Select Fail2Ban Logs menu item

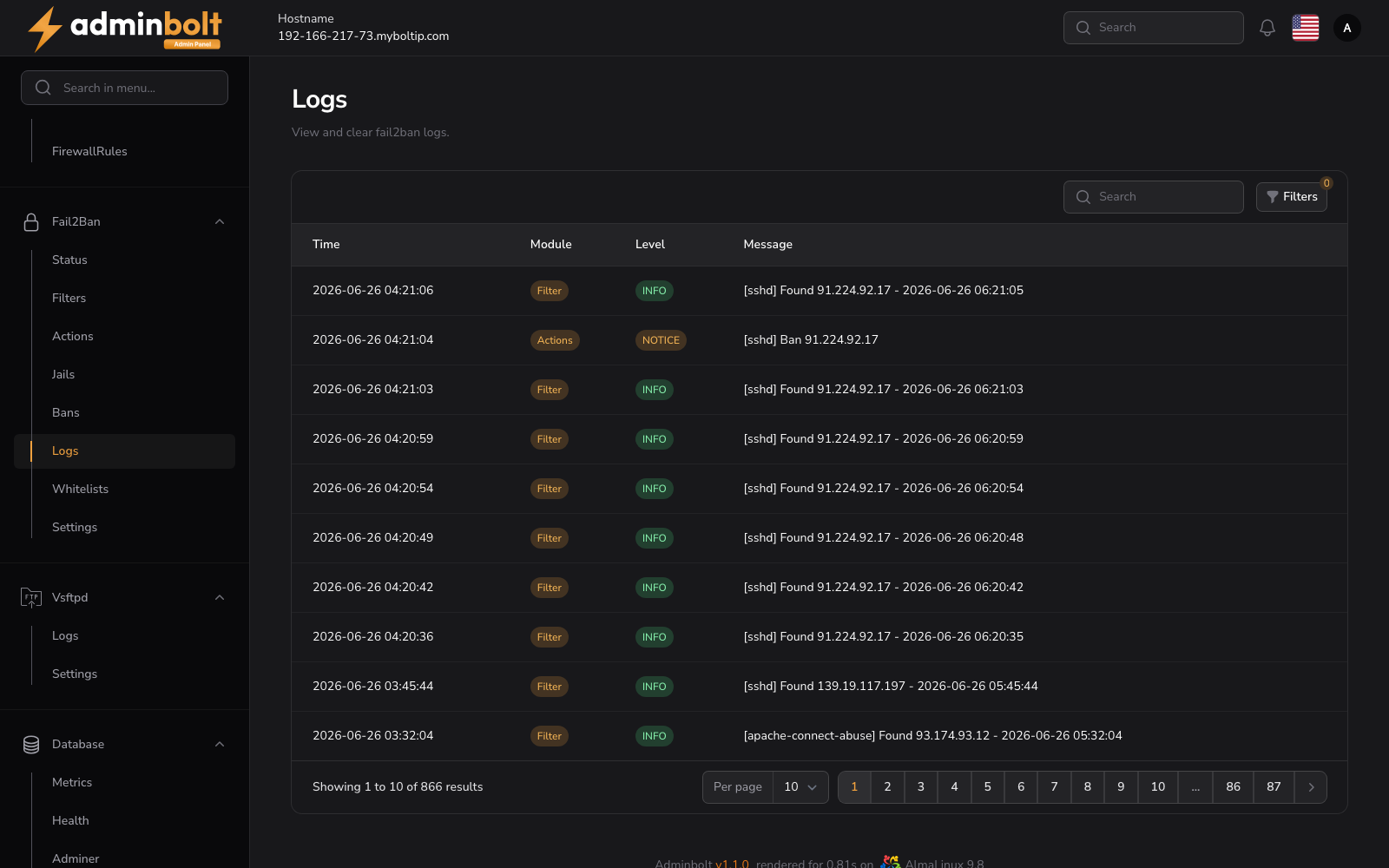(x=124, y=451)
